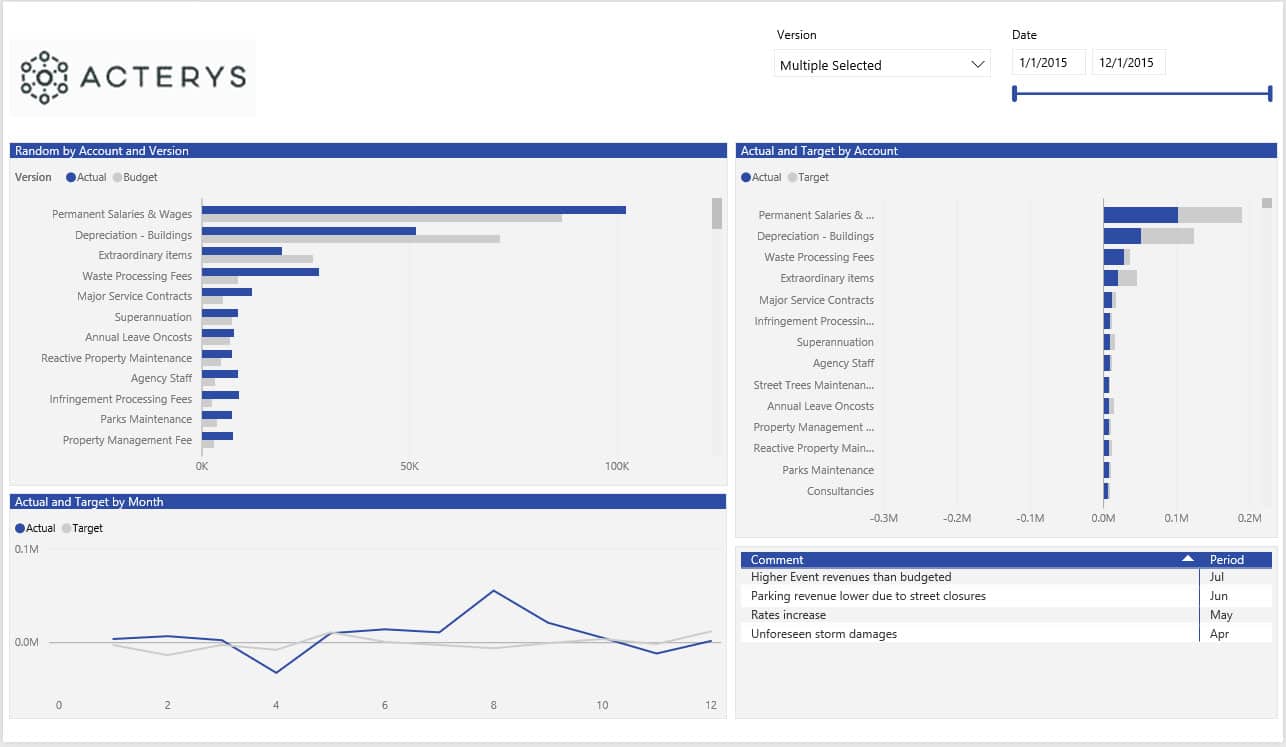Image resolution: width=1286 pixels, height=747 pixels.
Task: Click the Acterys logo
Action: 133,78
